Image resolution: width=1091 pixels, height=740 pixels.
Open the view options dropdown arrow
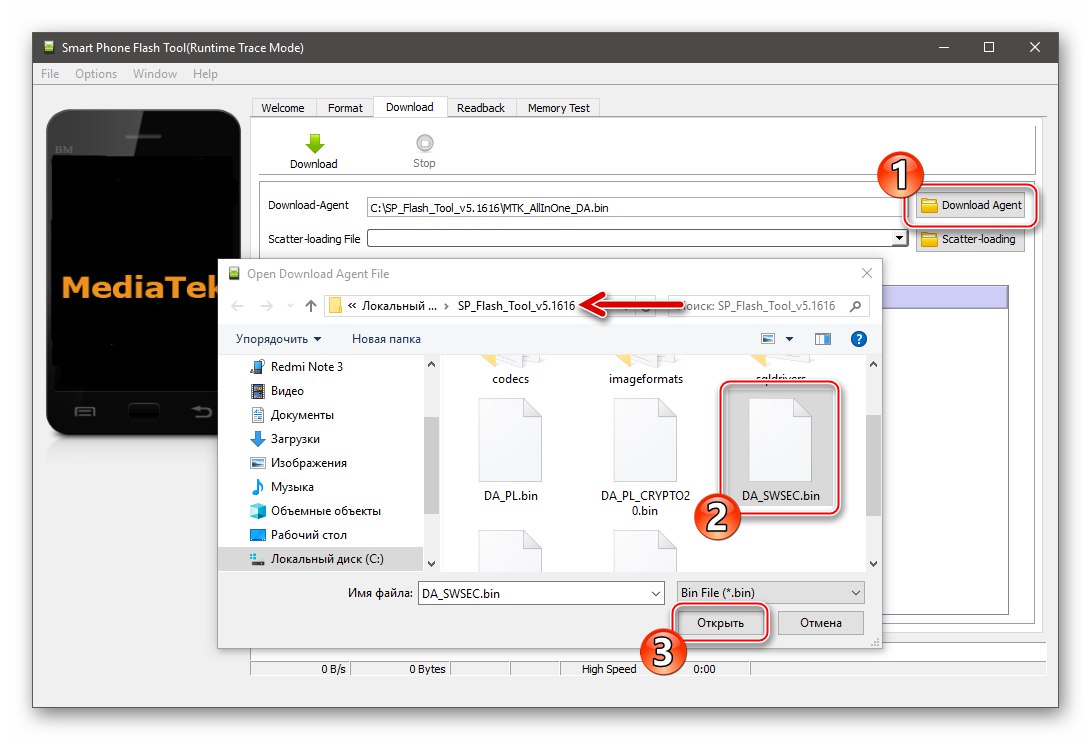click(x=790, y=339)
